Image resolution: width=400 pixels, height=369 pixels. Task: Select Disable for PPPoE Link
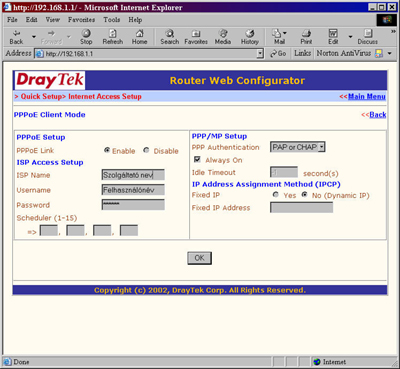(x=146, y=150)
